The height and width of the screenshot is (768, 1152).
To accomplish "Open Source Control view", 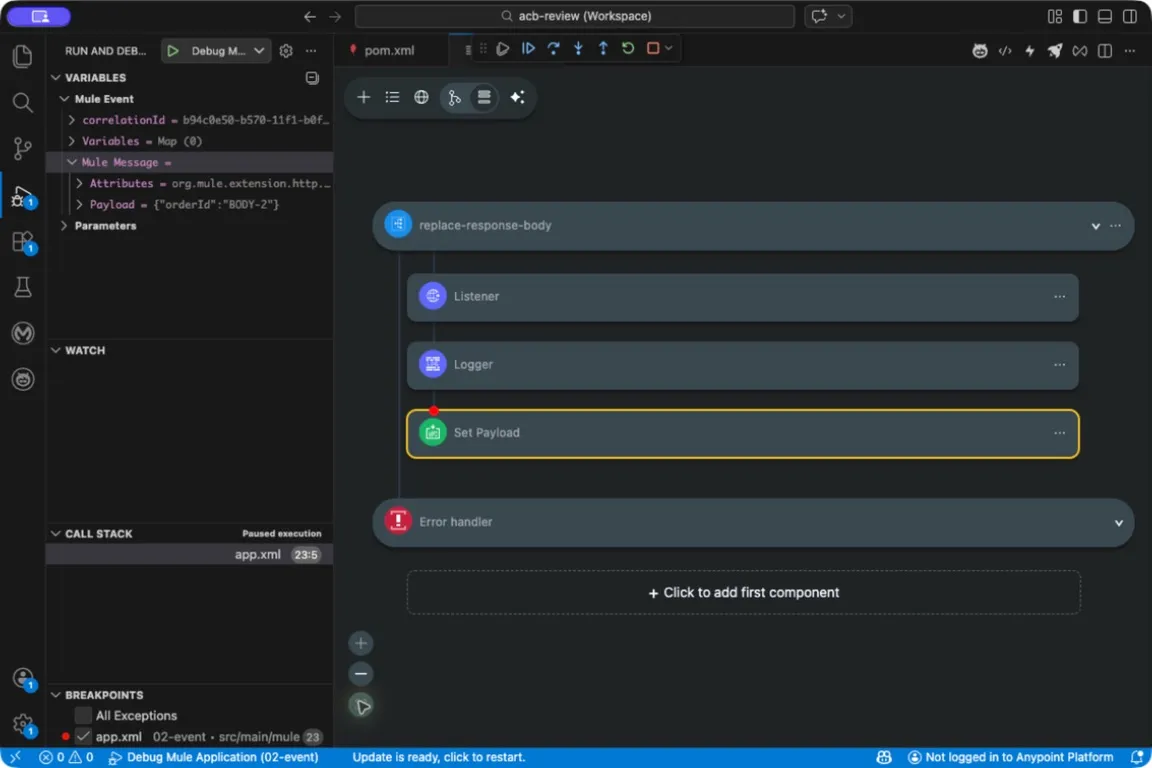I will [23, 148].
